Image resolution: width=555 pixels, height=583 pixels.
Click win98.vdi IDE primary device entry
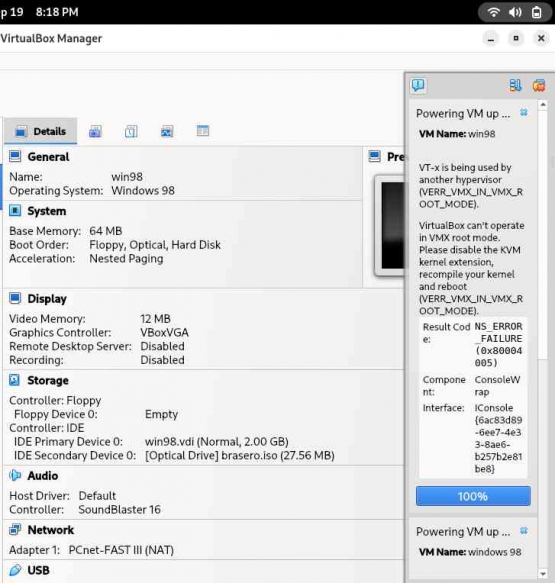coord(217,442)
